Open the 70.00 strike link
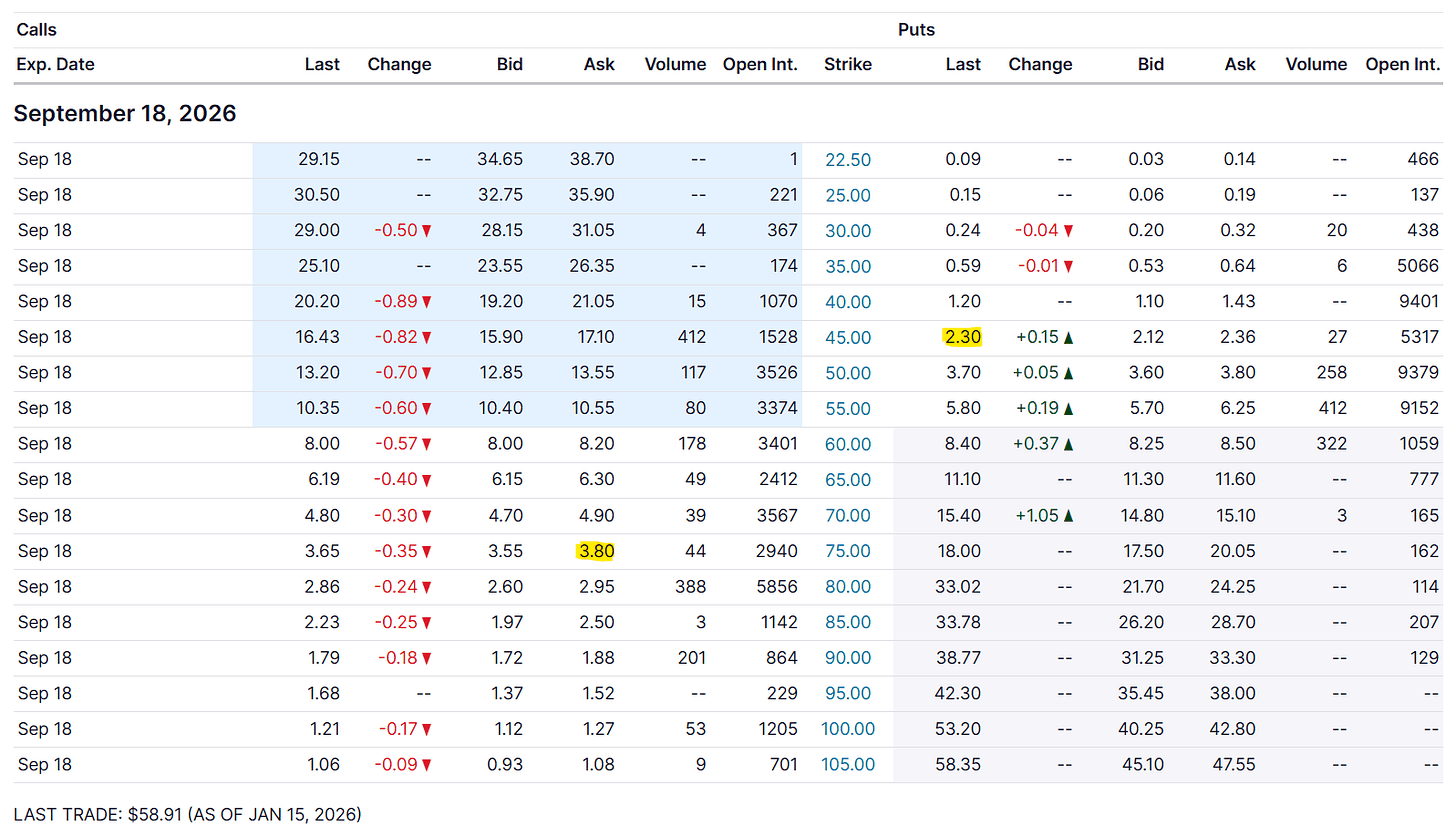Viewport: 1456px width, 827px height. click(847, 516)
